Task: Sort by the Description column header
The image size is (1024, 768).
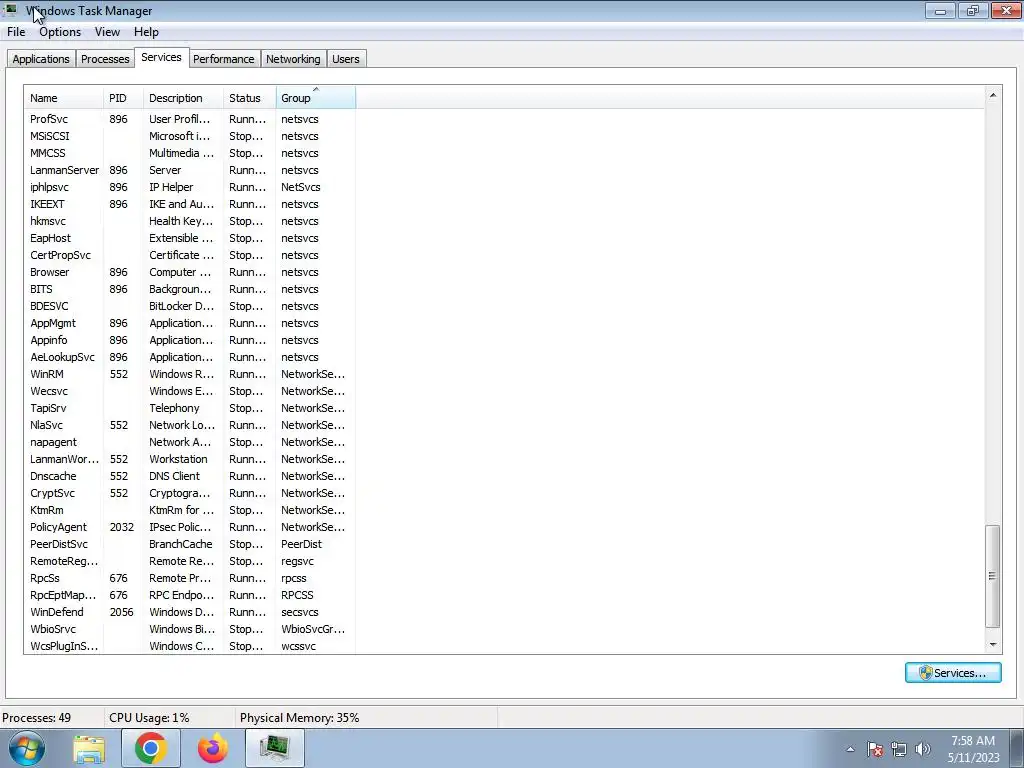Action: [183, 98]
